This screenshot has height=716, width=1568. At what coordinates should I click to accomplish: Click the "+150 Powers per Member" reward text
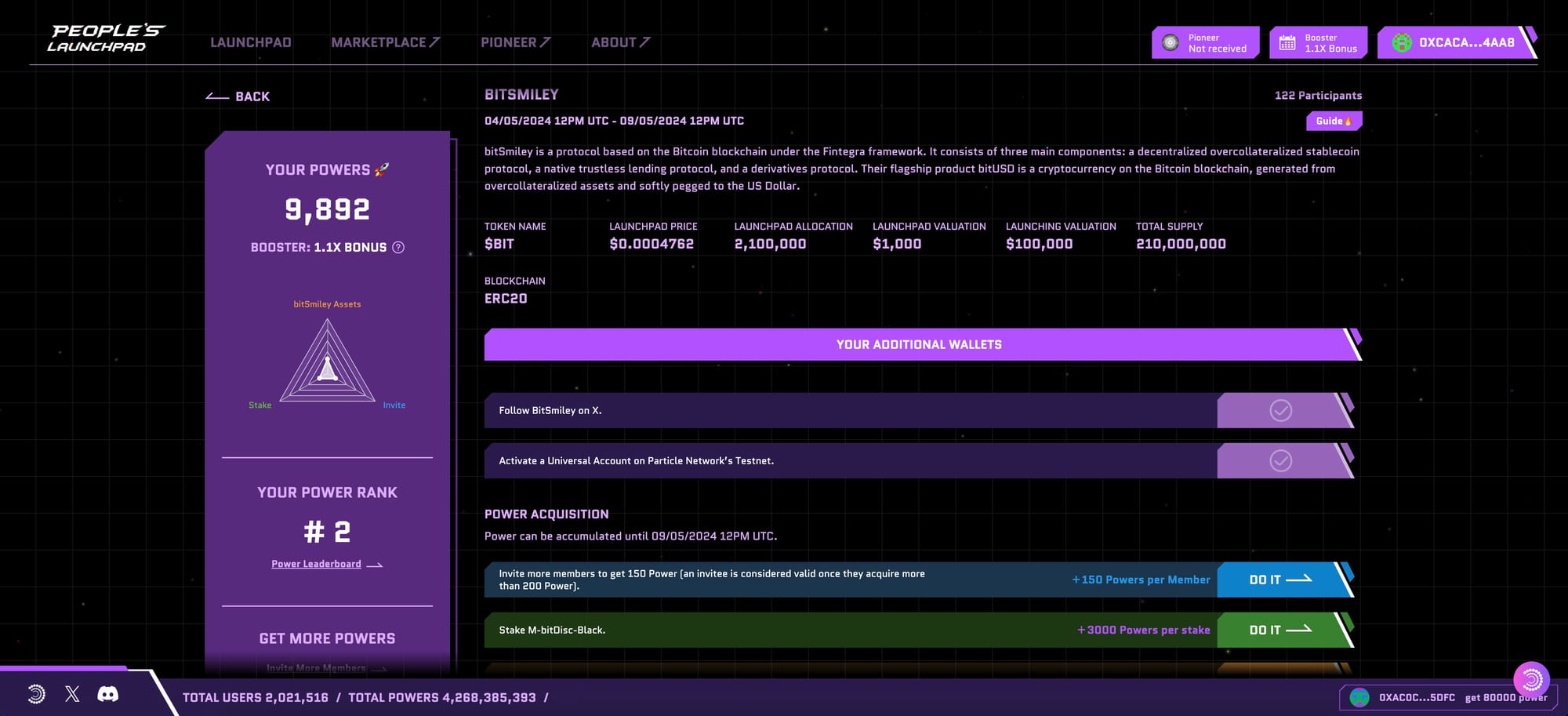[1141, 580]
